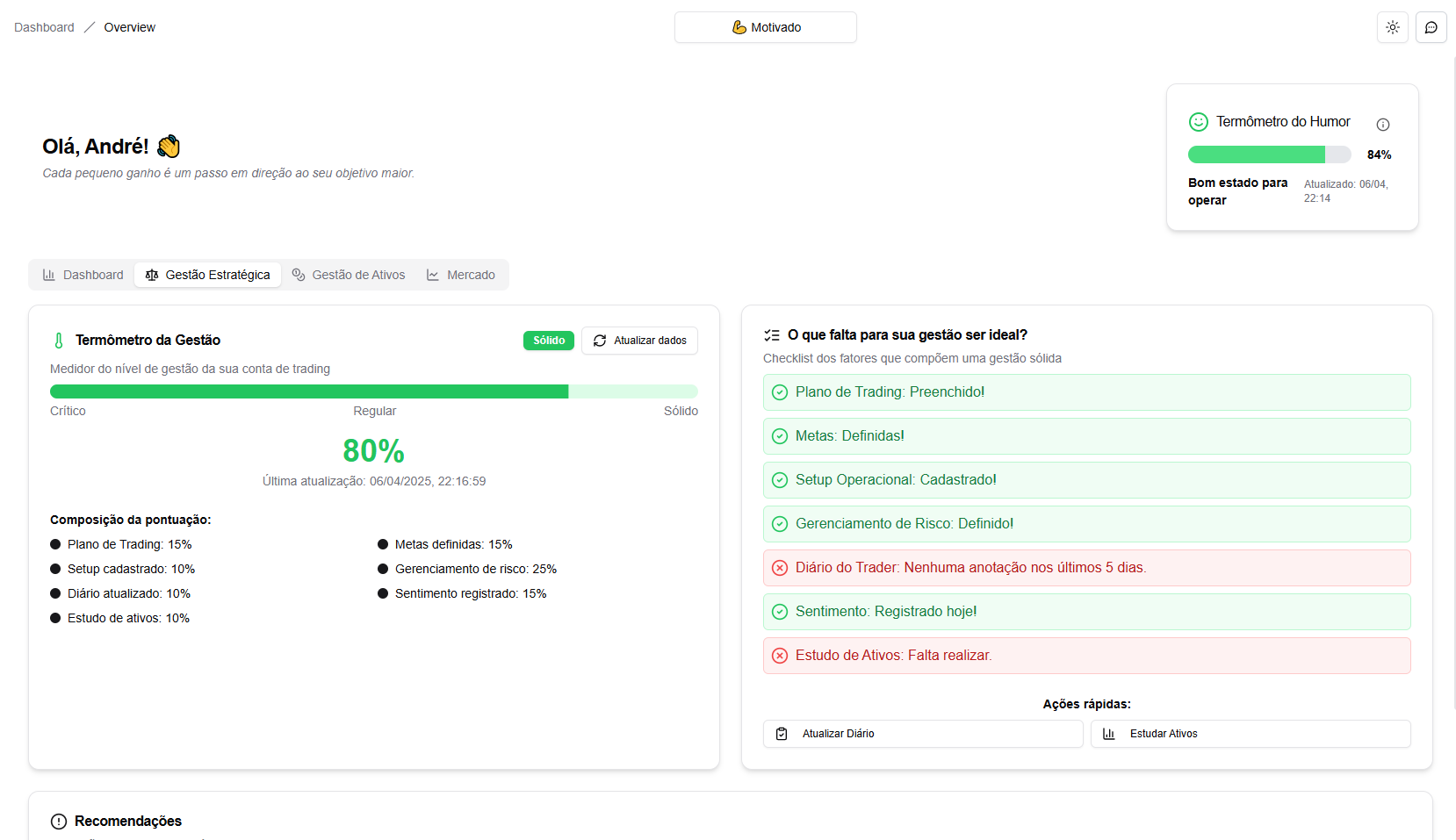Click the check icon on Metas: Definidas row

780,436
